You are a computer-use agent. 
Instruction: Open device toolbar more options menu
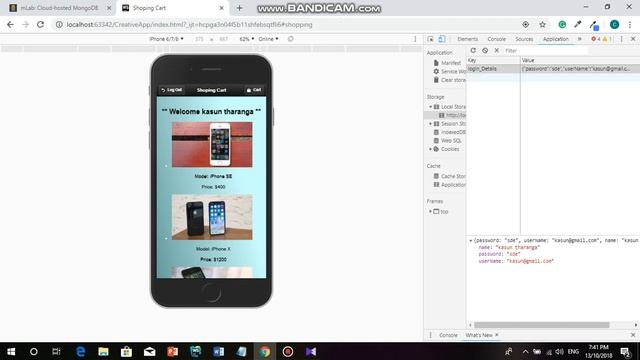[x=415, y=39]
